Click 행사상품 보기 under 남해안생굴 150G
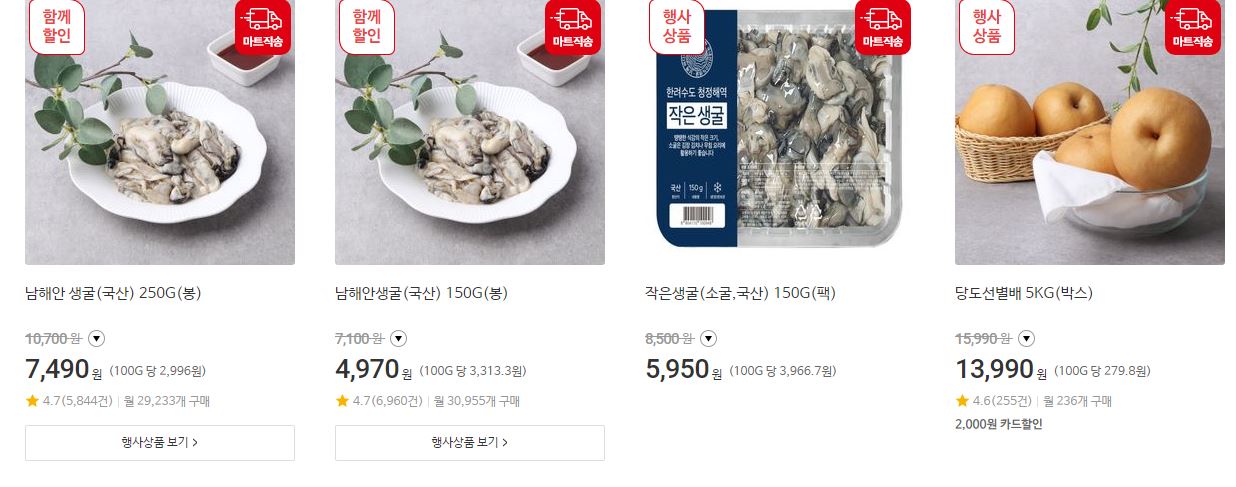This screenshot has height=487, width=1236. [x=470, y=443]
